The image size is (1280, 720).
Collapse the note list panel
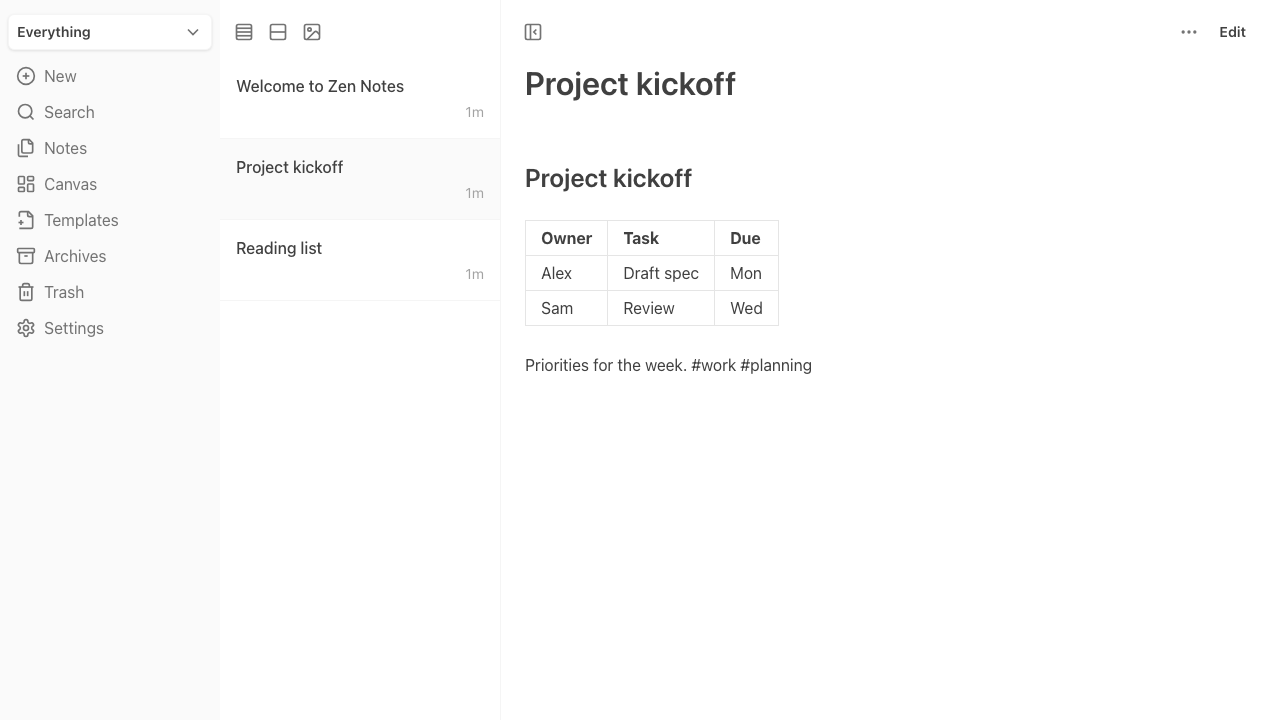click(533, 32)
